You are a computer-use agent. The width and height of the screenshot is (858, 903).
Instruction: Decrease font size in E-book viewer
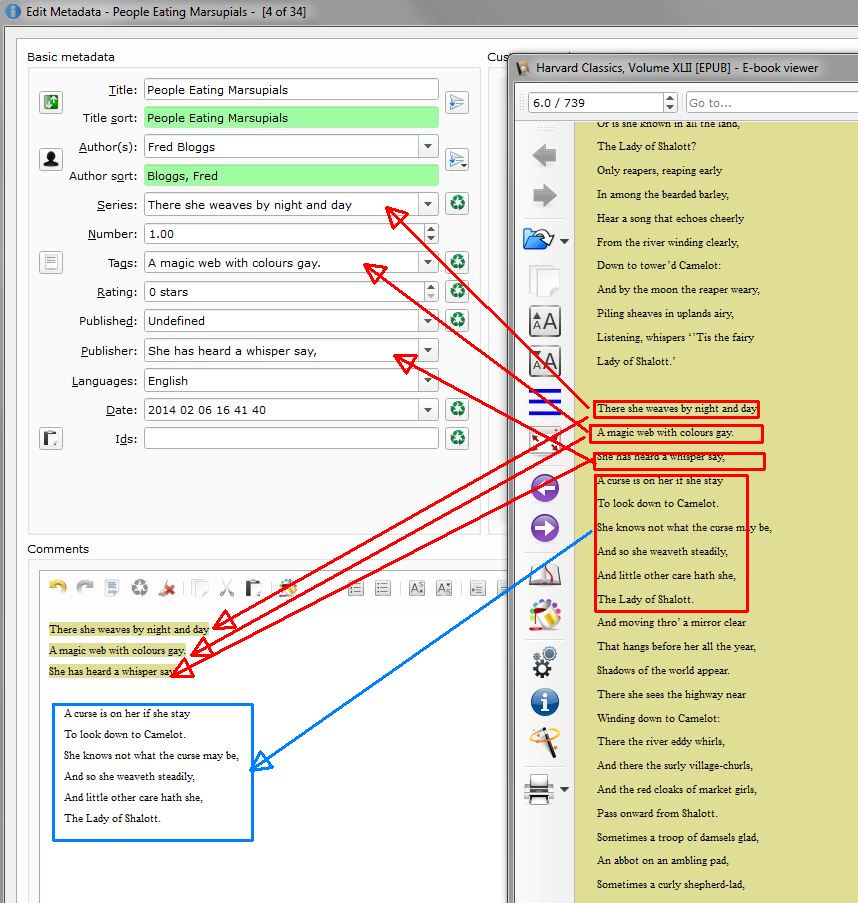tap(545, 362)
